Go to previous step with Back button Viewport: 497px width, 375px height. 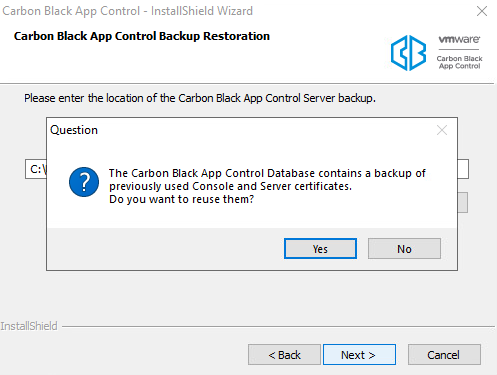(x=284, y=355)
